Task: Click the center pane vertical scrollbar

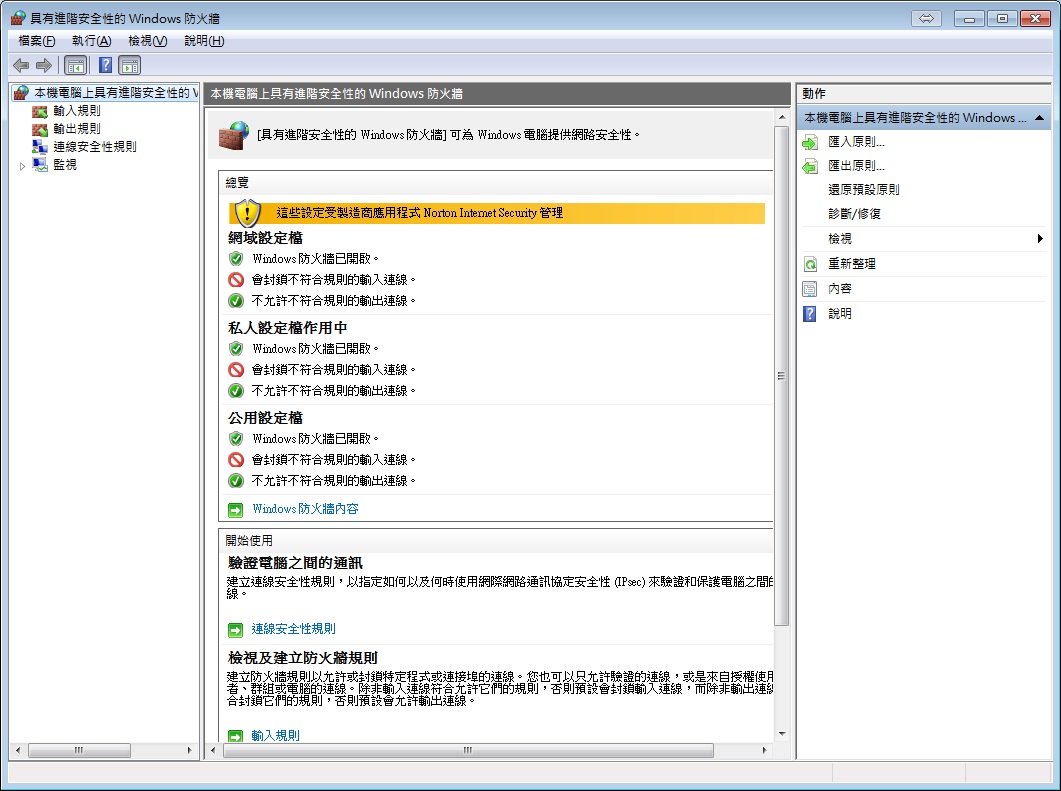Action: [782, 375]
